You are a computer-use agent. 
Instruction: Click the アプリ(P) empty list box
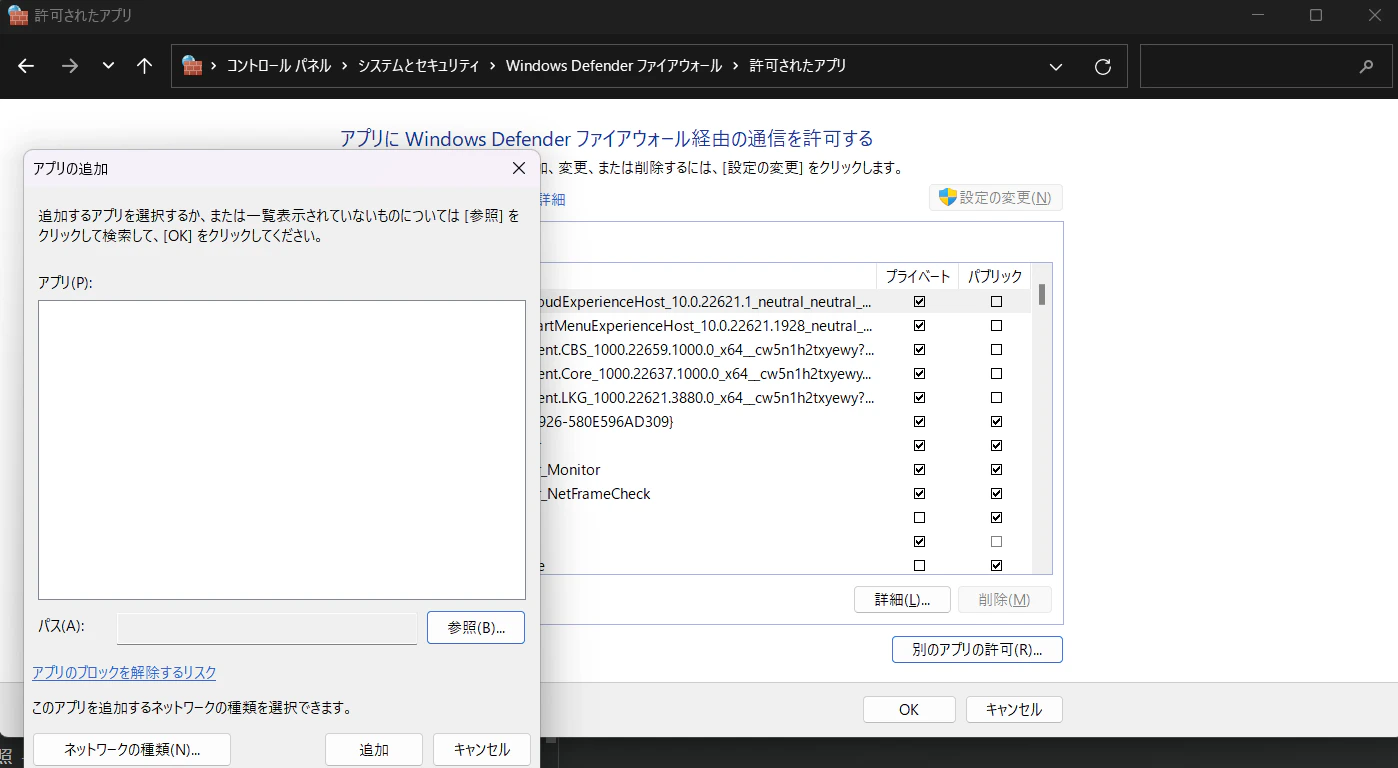pos(282,450)
